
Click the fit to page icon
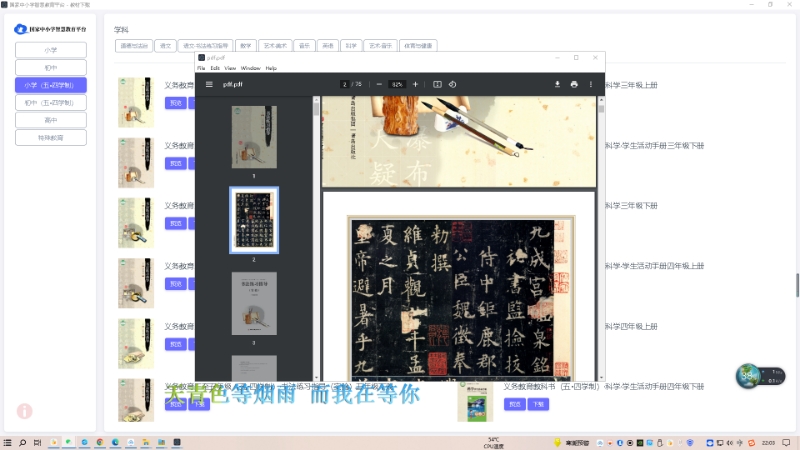click(x=437, y=85)
